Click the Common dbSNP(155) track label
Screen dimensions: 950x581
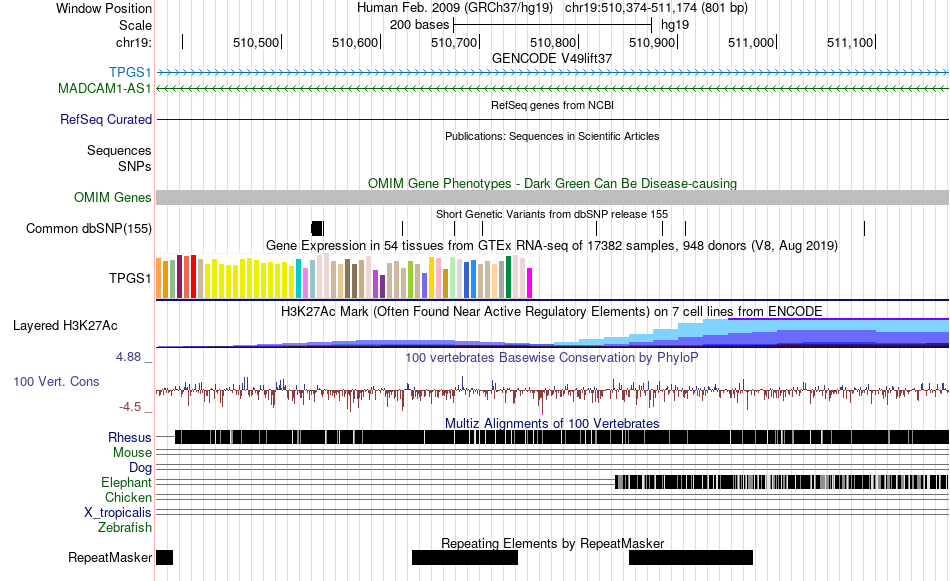[89, 228]
